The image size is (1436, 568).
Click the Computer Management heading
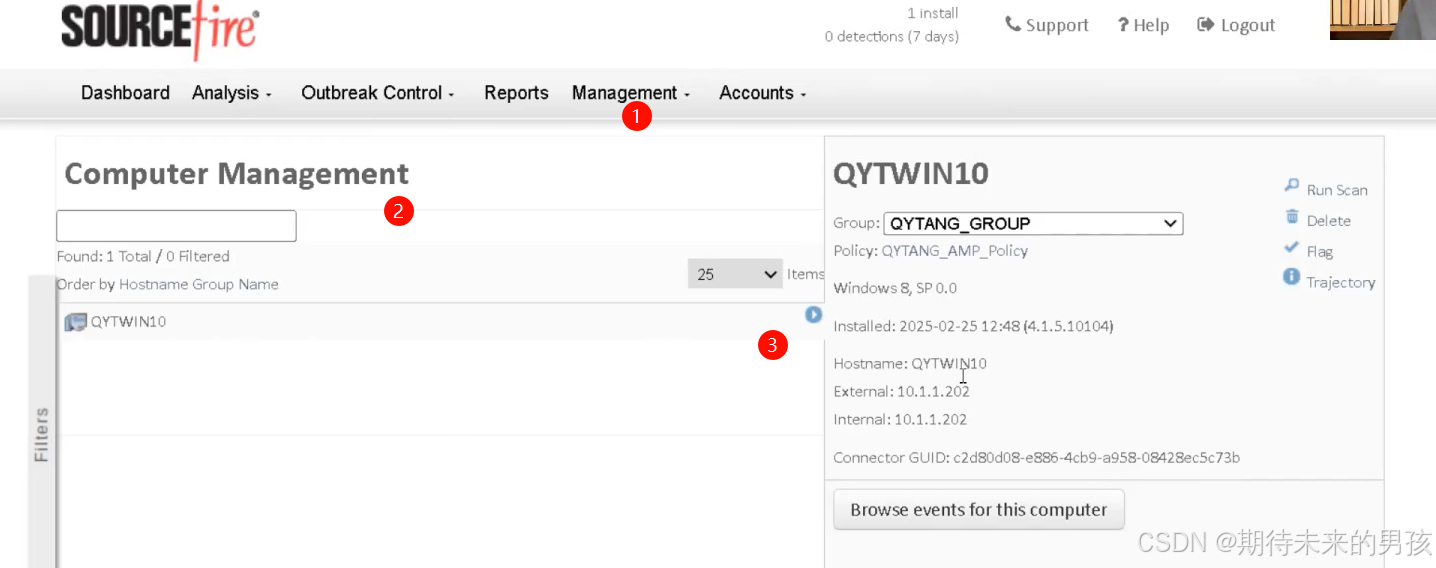pyautogui.click(x=237, y=174)
